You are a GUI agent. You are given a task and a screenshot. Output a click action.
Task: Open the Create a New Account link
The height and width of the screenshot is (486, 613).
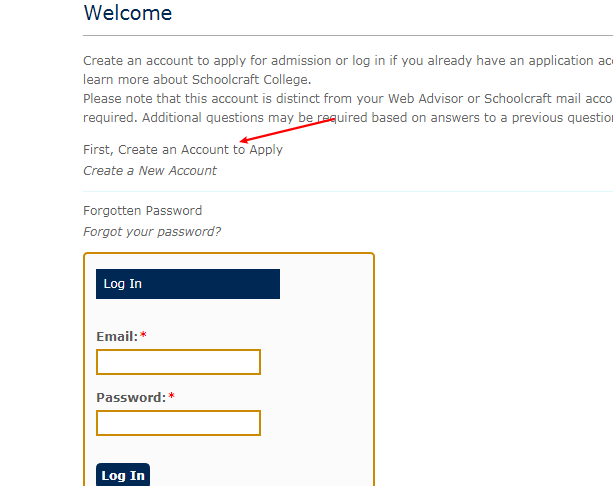click(x=150, y=171)
